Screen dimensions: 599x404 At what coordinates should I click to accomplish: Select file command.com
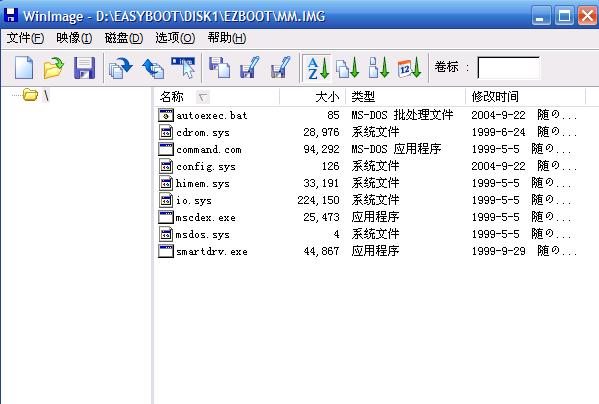209,149
